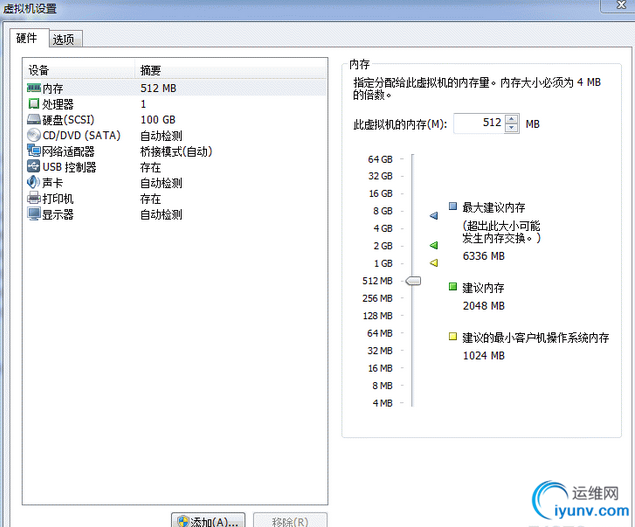Click the 64 MB scale label
The height and width of the screenshot is (527, 635).
coord(380,333)
